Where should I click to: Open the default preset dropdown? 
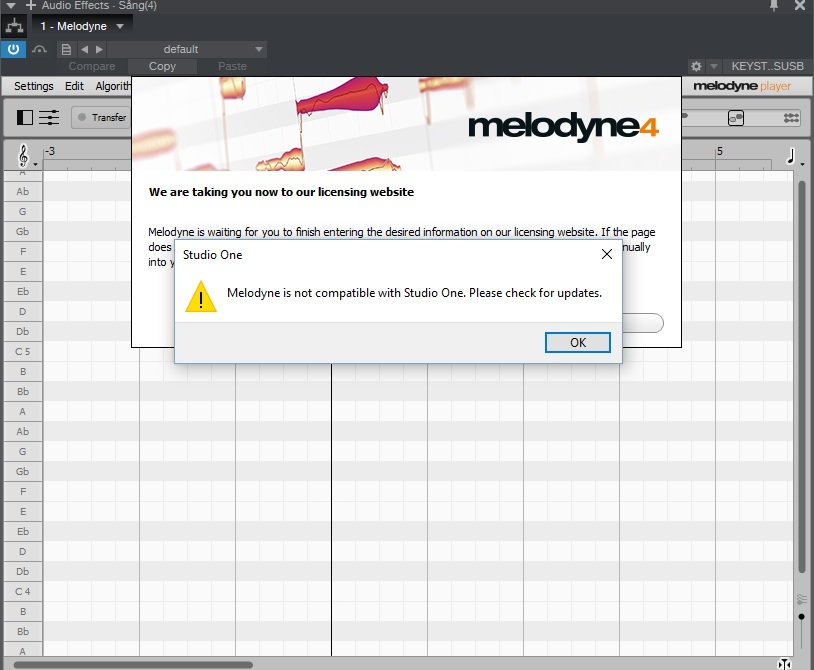point(187,49)
